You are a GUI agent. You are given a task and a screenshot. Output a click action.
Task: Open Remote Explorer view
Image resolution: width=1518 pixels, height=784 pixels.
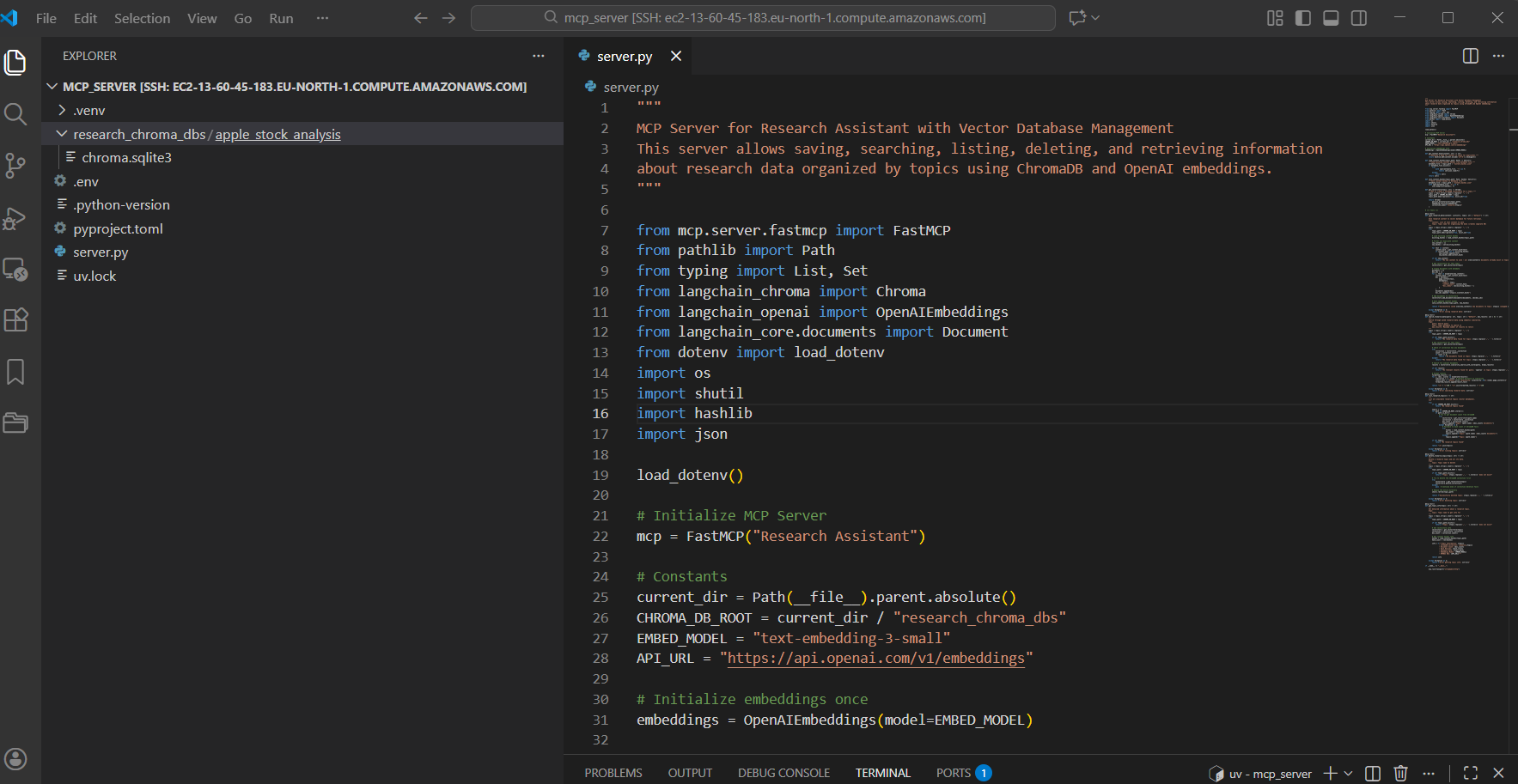click(15, 270)
